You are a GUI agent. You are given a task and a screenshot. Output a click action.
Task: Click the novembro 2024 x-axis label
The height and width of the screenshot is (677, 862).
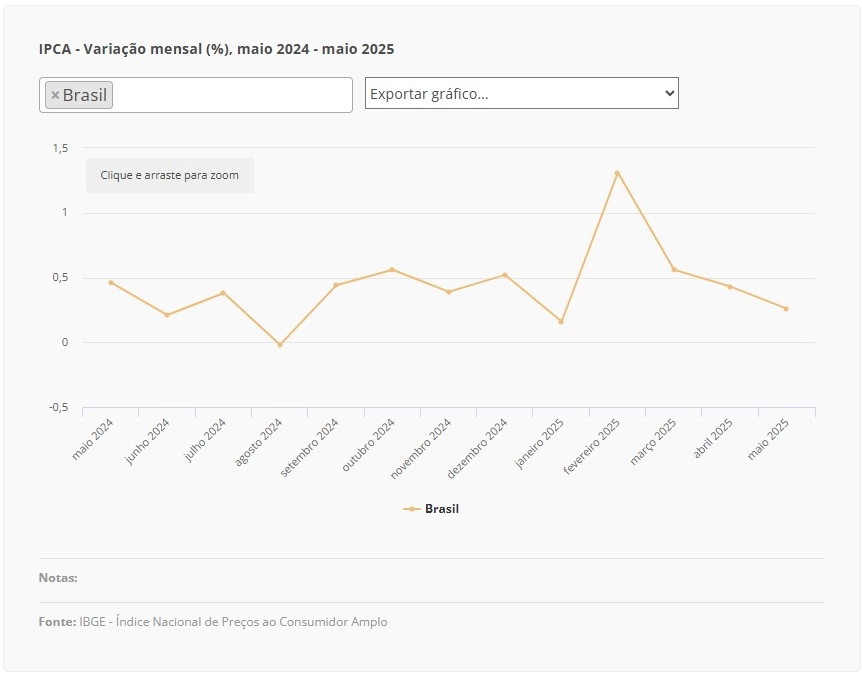click(x=421, y=448)
